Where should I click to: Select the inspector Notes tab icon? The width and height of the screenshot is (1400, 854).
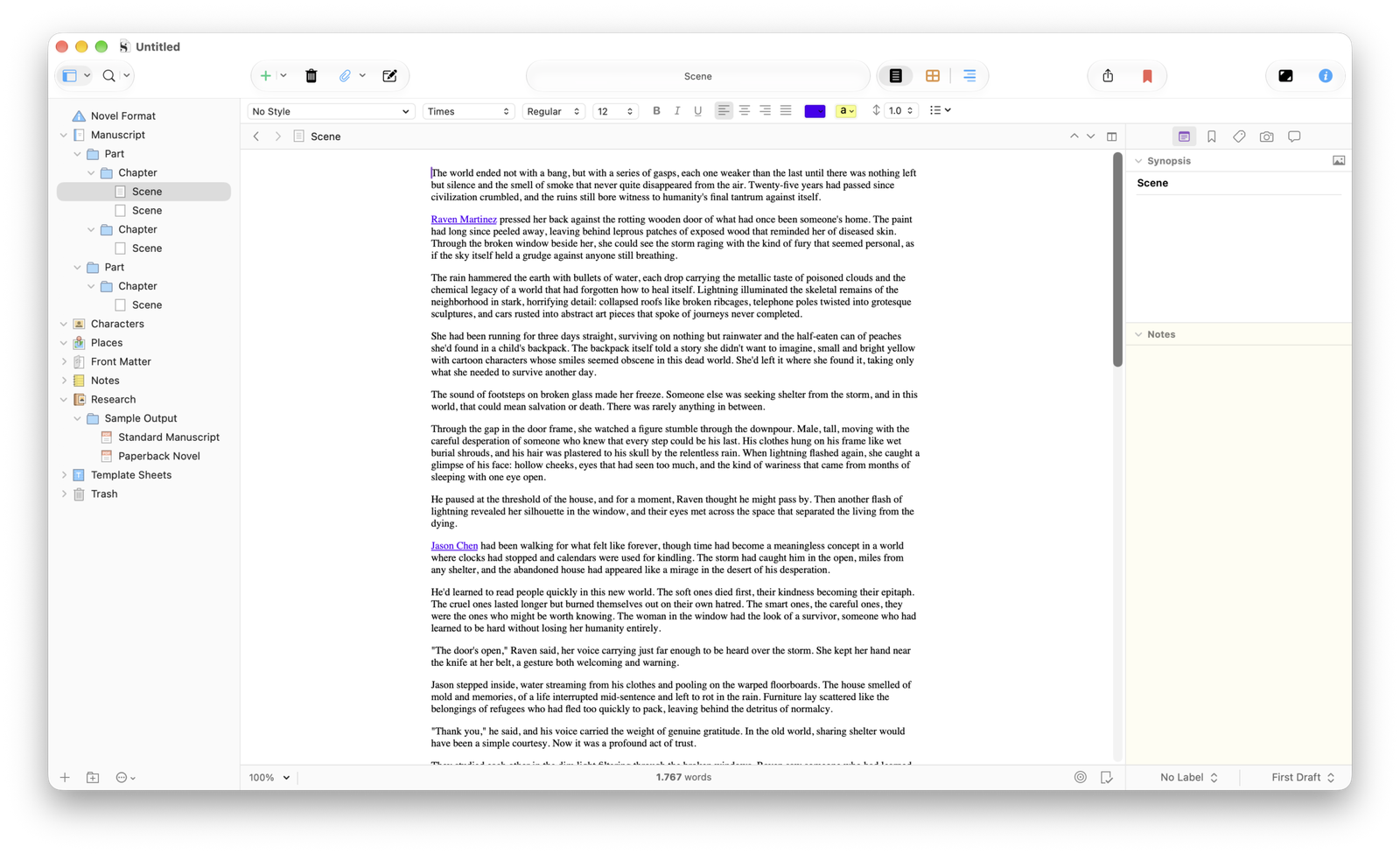click(x=1184, y=136)
